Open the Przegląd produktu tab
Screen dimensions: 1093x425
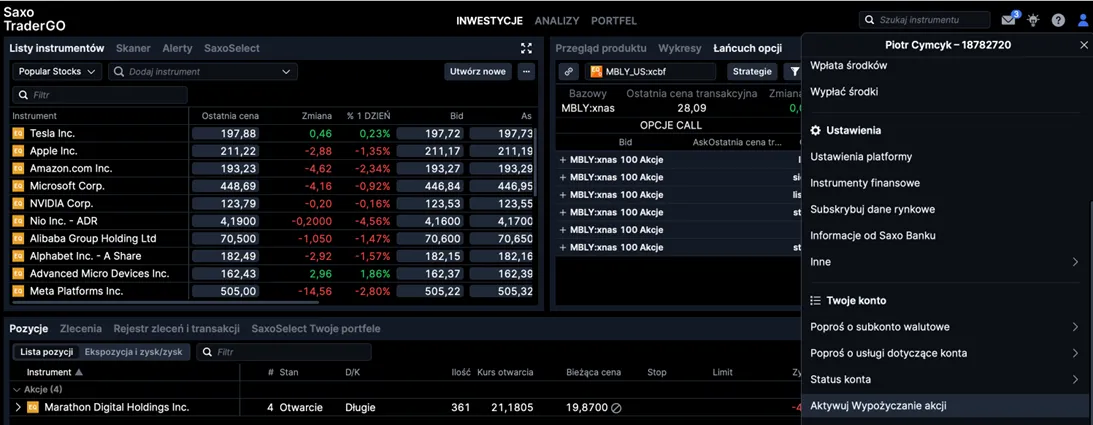(x=601, y=48)
